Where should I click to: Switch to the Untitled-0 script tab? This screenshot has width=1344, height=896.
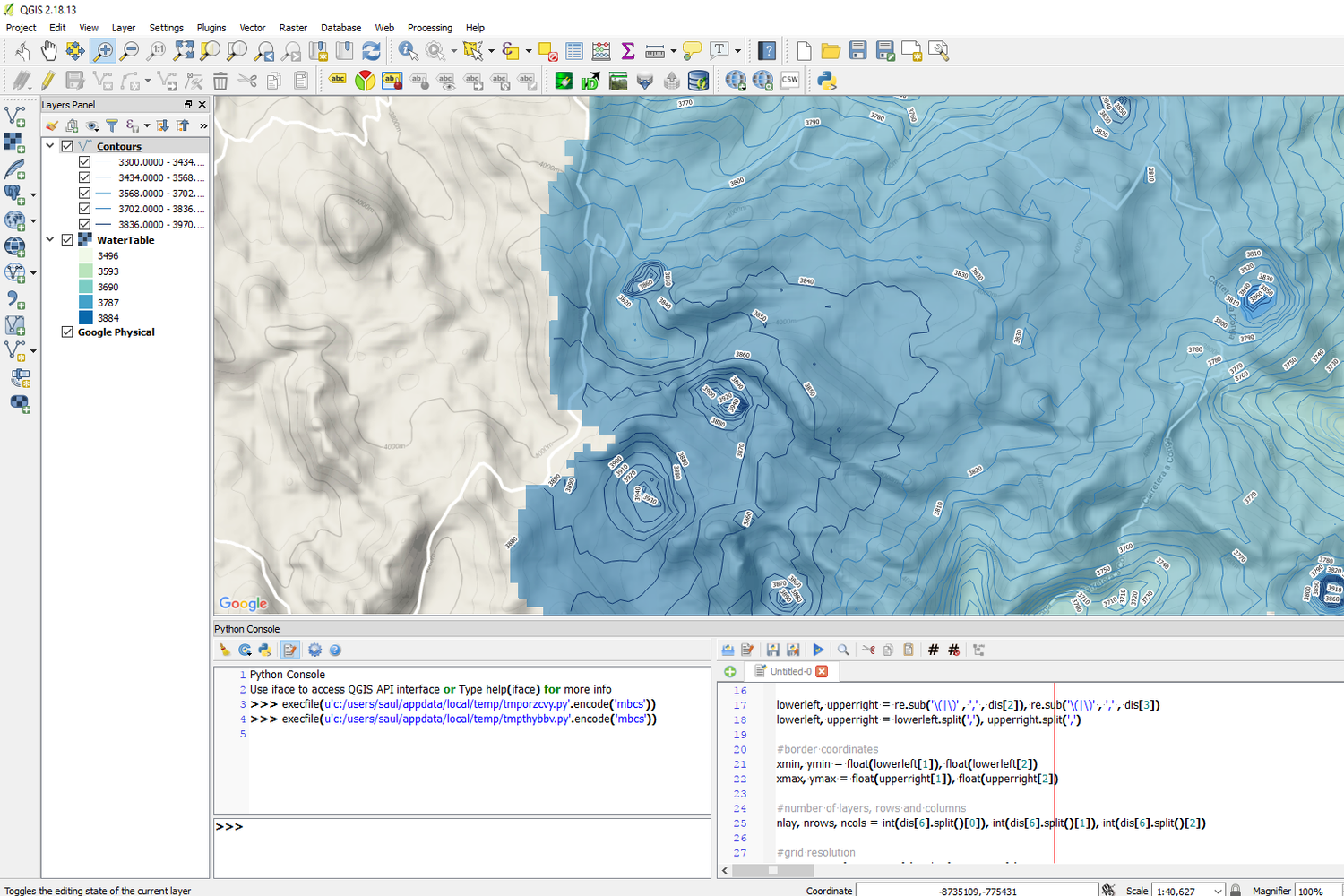click(792, 670)
